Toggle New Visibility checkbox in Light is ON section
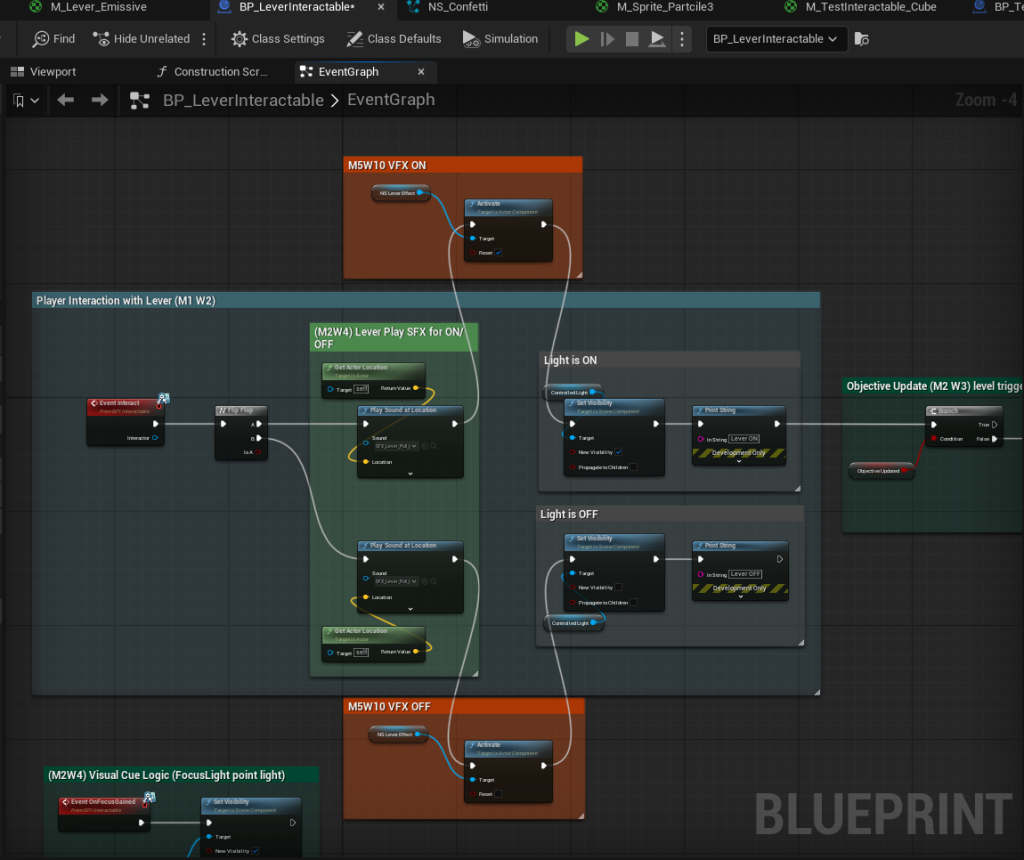This screenshot has width=1024, height=860. 617,452
